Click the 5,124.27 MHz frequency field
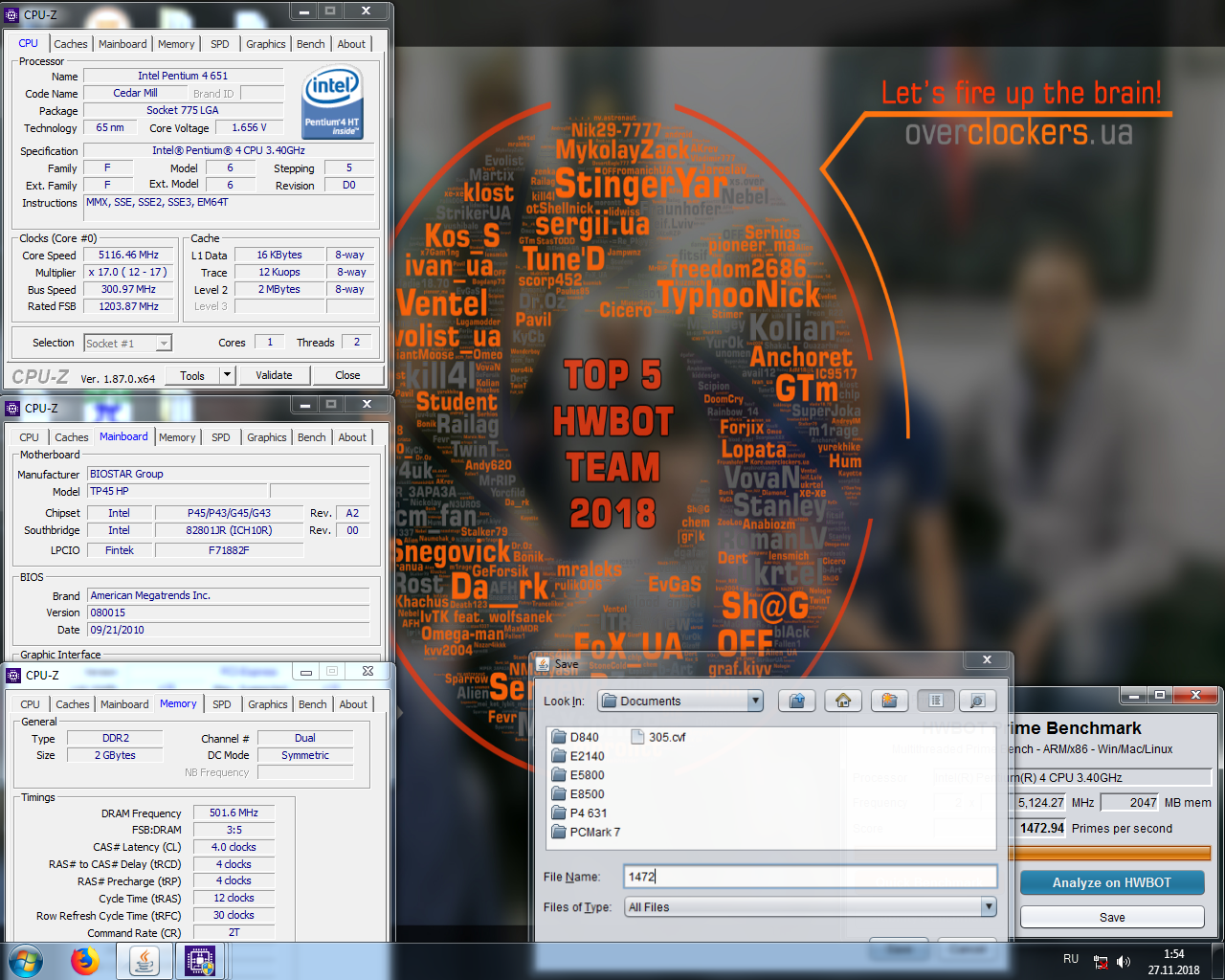The image size is (1225, 980). (1041, 802)
